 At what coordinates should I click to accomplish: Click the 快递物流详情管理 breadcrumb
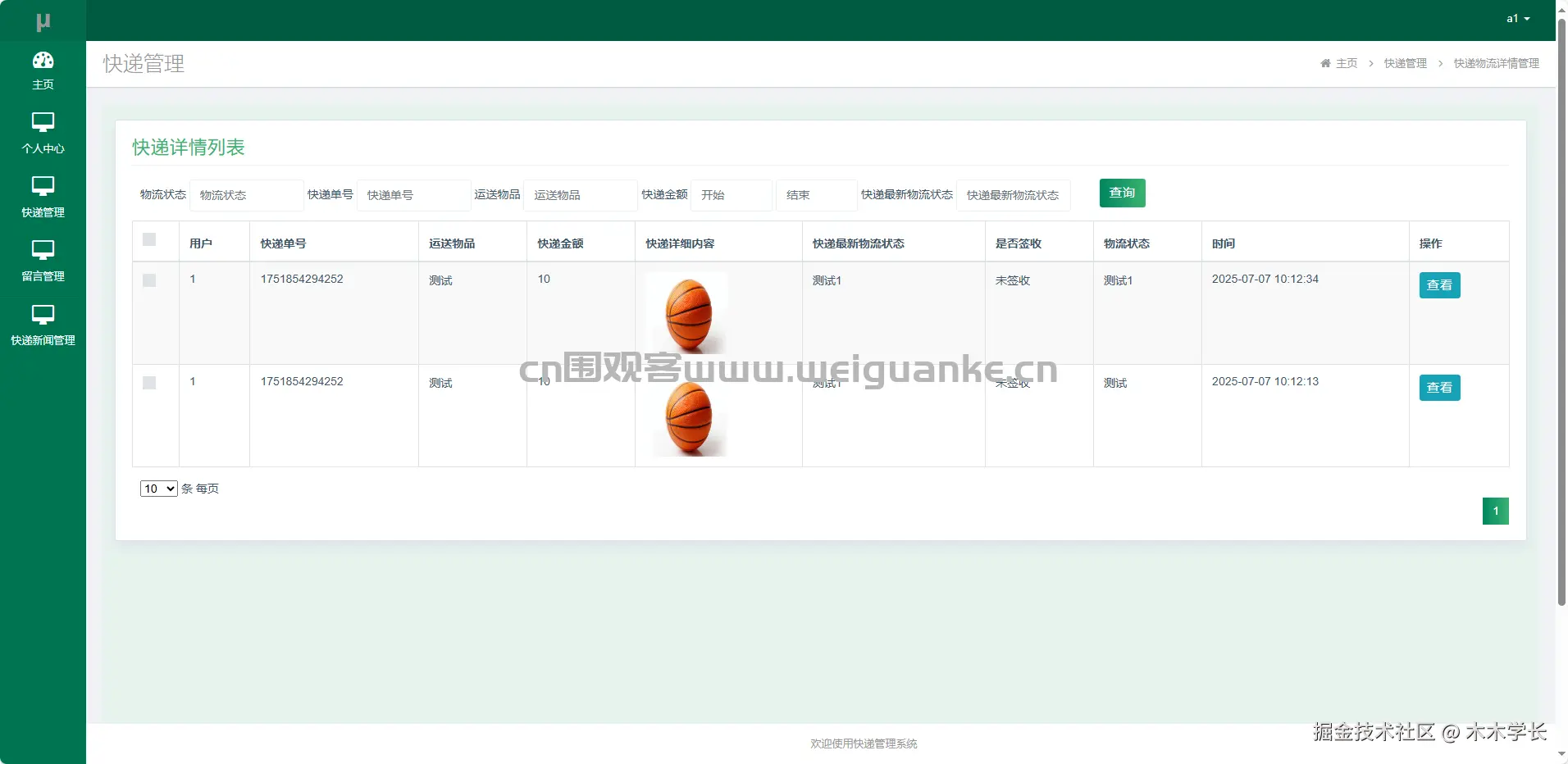[x=1496, y=63]
